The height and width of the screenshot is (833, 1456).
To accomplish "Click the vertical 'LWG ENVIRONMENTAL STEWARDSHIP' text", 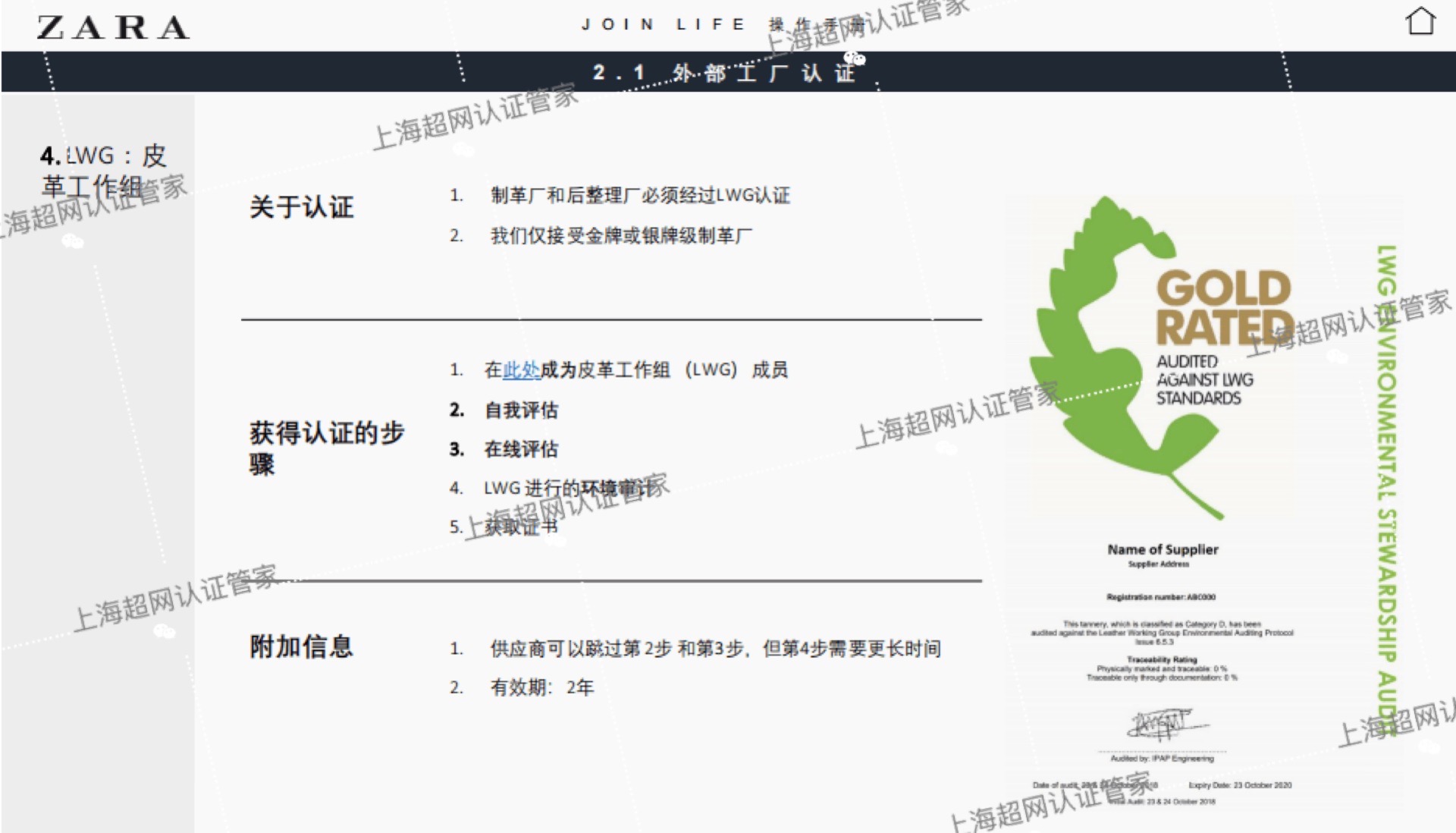I will [1386, 489].
